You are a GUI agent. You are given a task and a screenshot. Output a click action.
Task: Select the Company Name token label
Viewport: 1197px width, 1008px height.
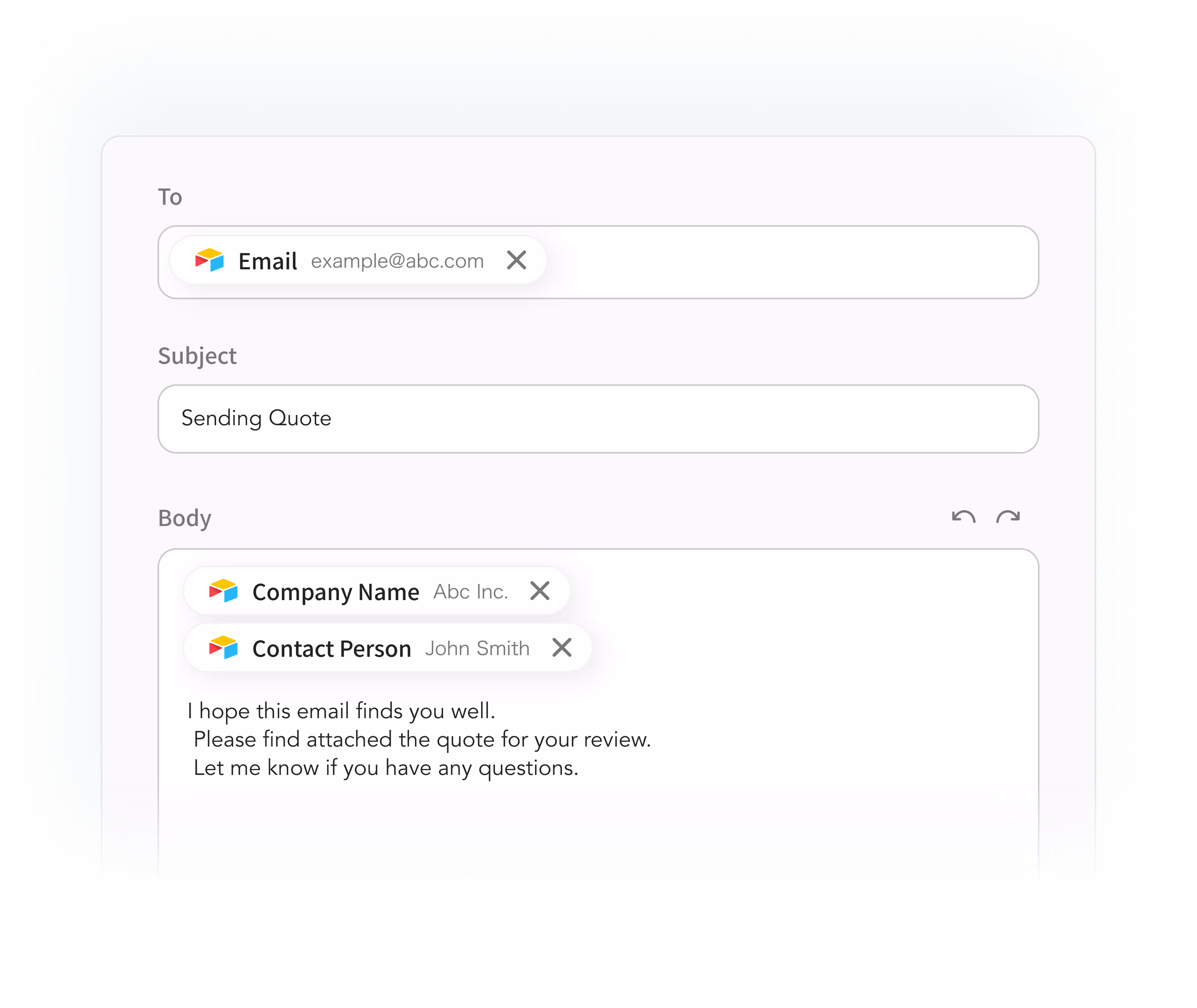pyautogui.click(x=336, y=592)
